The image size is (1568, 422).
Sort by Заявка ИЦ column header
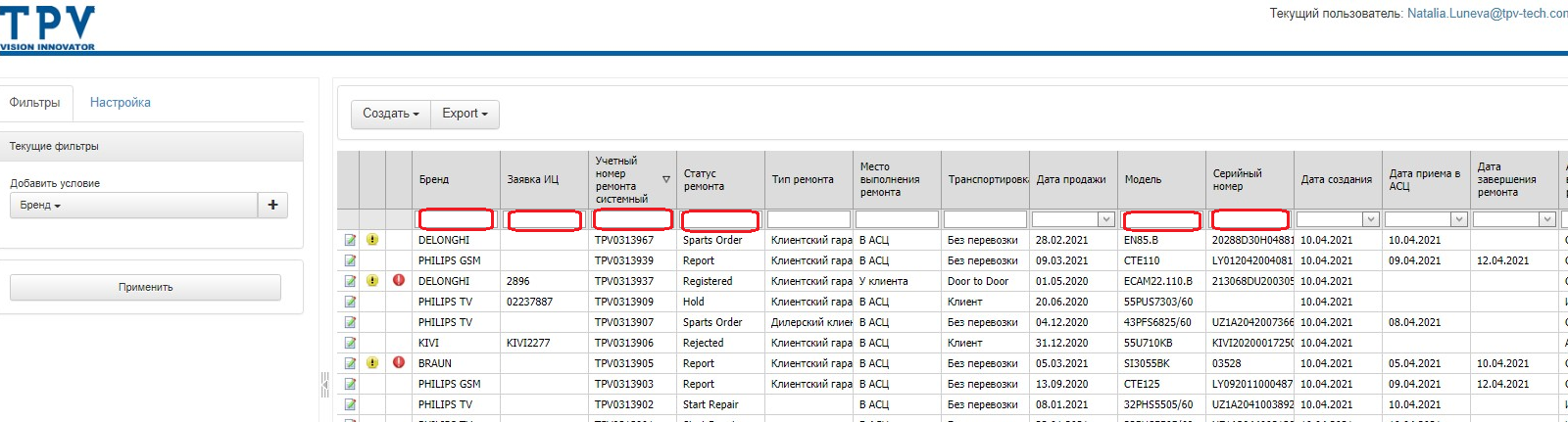point(544,179)
